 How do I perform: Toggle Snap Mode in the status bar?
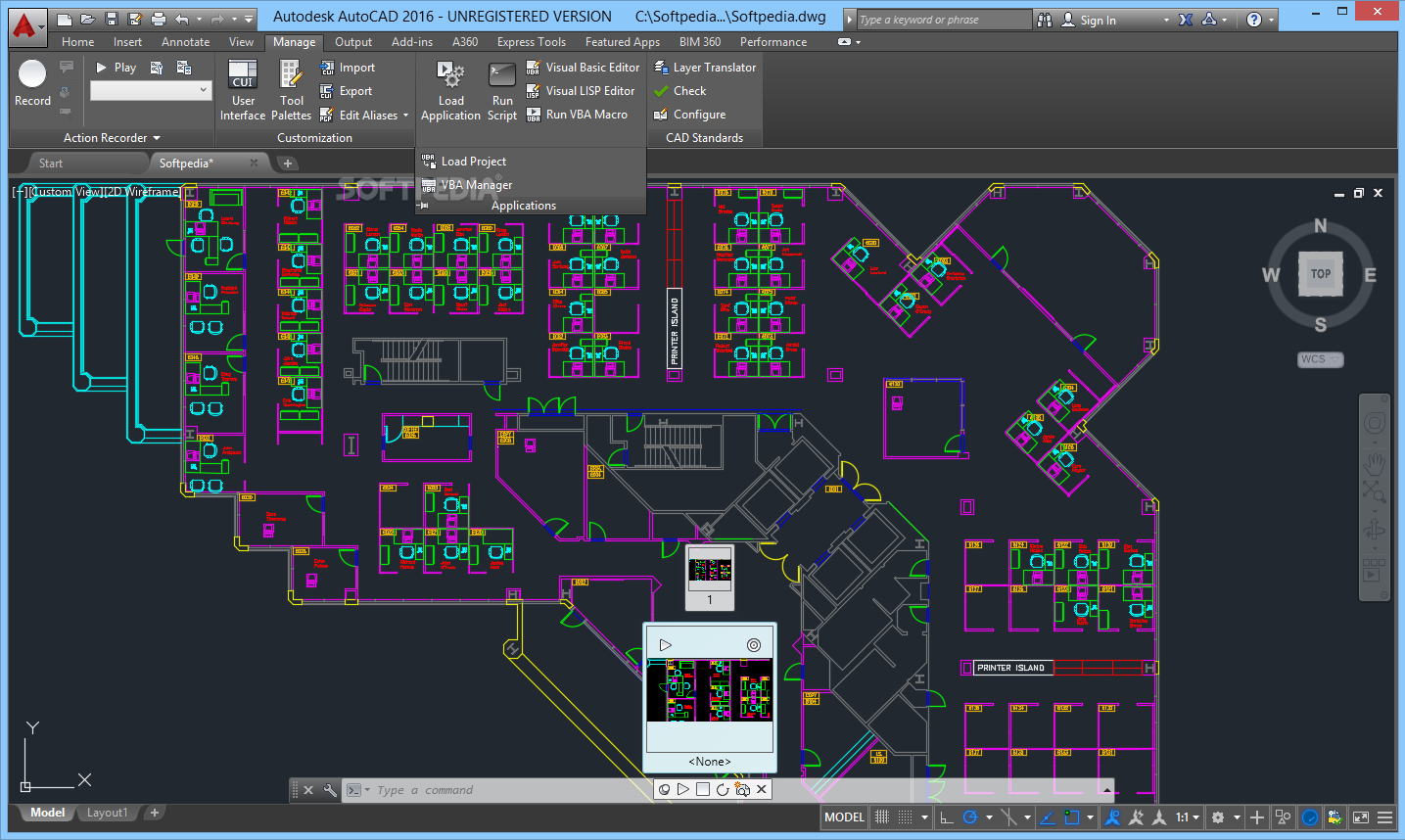coord(882,817)
